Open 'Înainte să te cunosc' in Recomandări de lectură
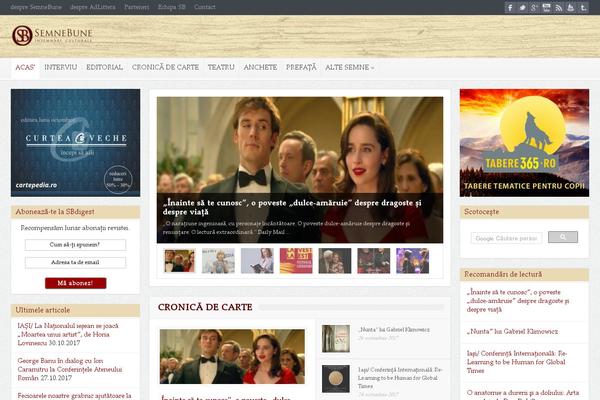 pos(518,301)
